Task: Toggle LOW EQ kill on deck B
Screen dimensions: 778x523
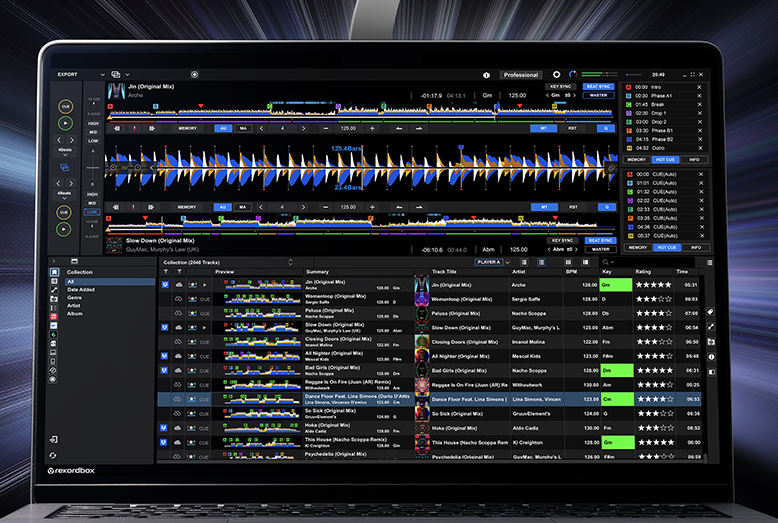Action: [x=92, y=212]
